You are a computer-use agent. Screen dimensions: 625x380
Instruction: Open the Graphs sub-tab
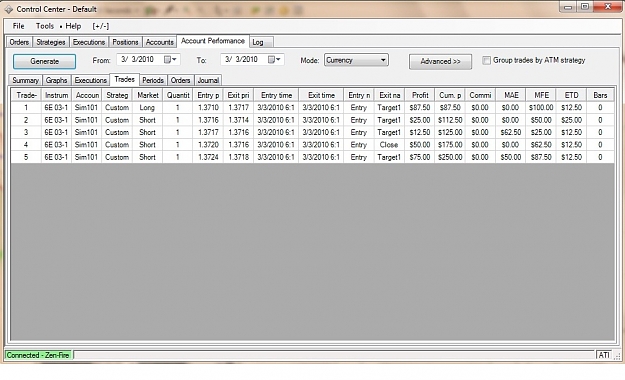(x=56, y=80)
